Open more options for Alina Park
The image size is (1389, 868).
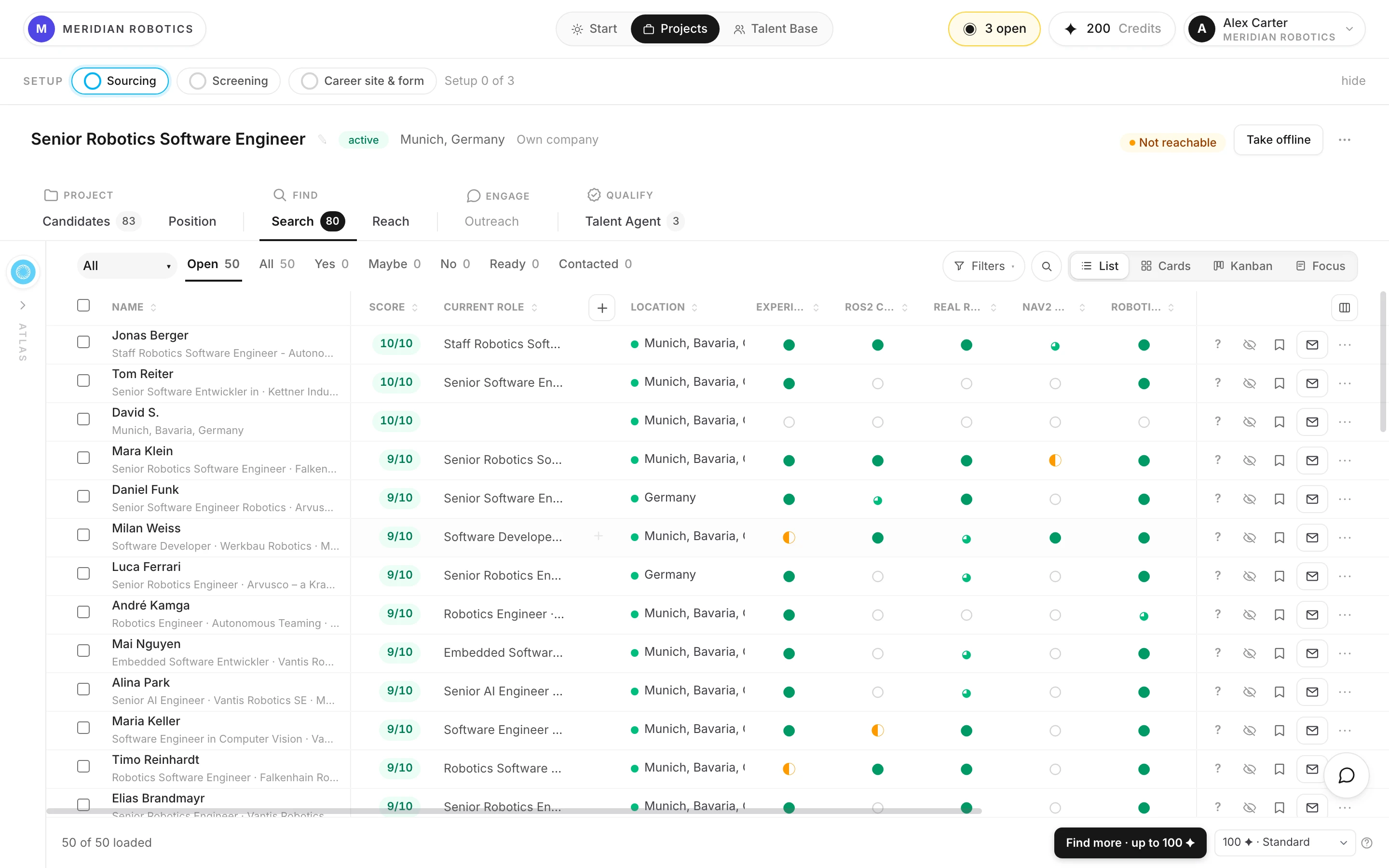pos(1345,692)
